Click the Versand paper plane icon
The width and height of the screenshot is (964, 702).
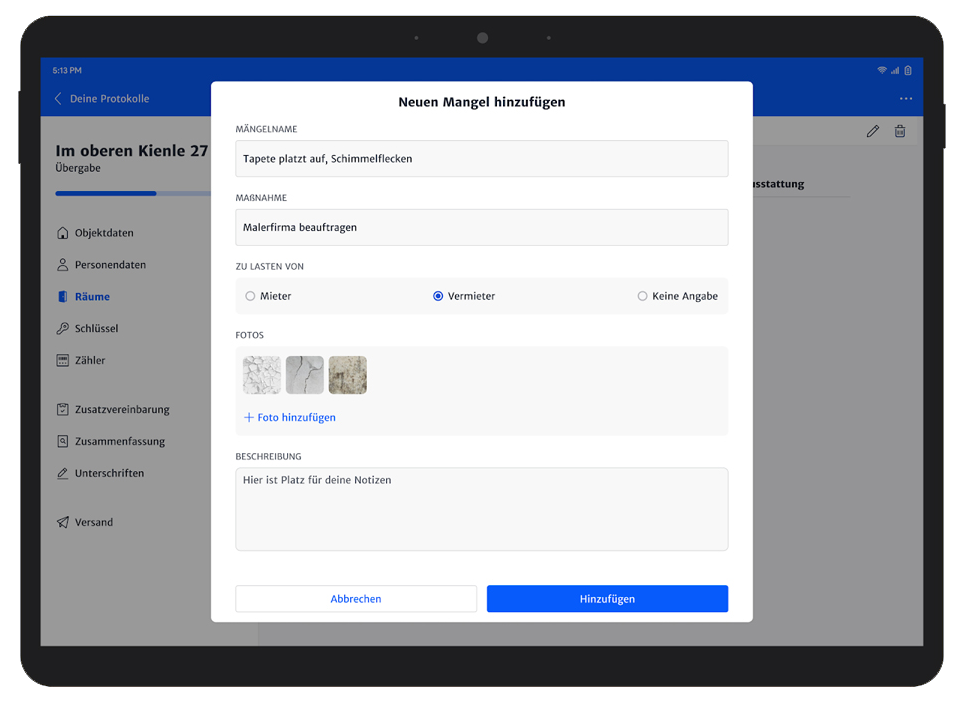(63, 522)
